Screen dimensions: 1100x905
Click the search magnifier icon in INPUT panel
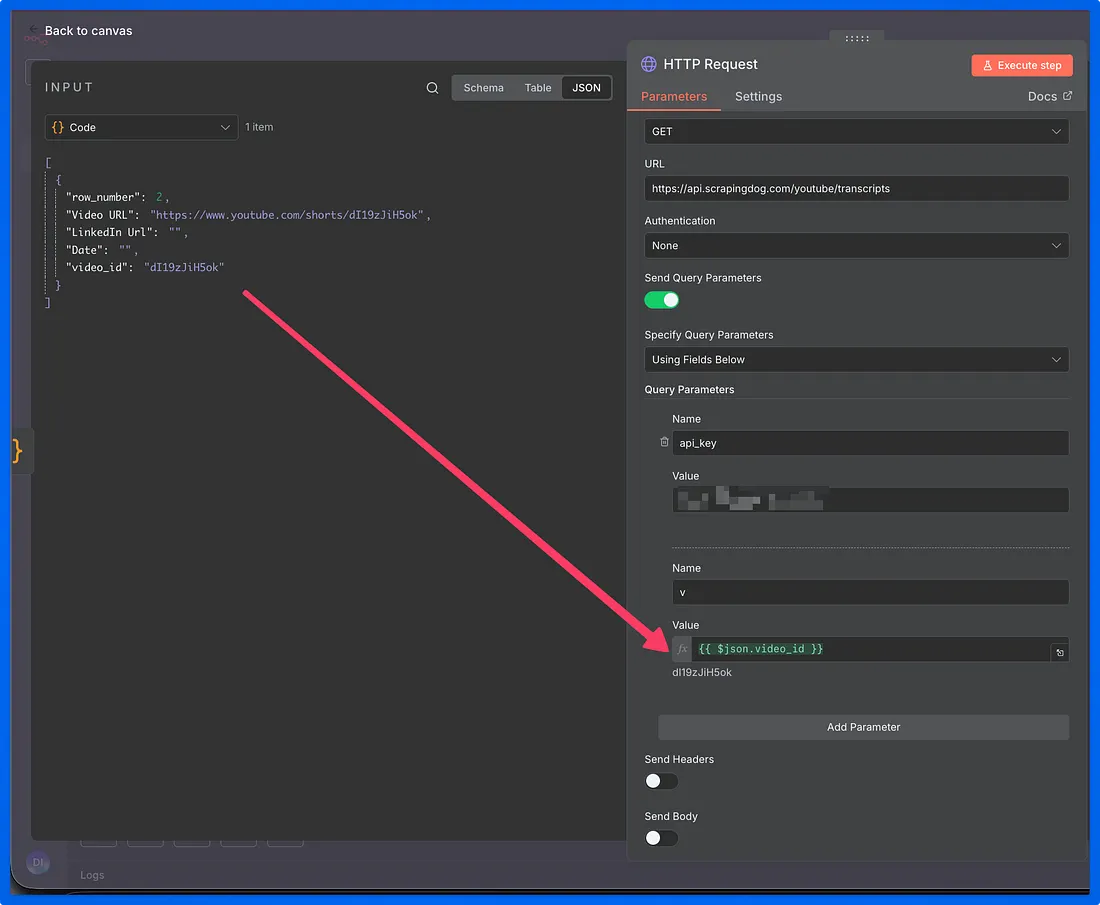point(432,88)
